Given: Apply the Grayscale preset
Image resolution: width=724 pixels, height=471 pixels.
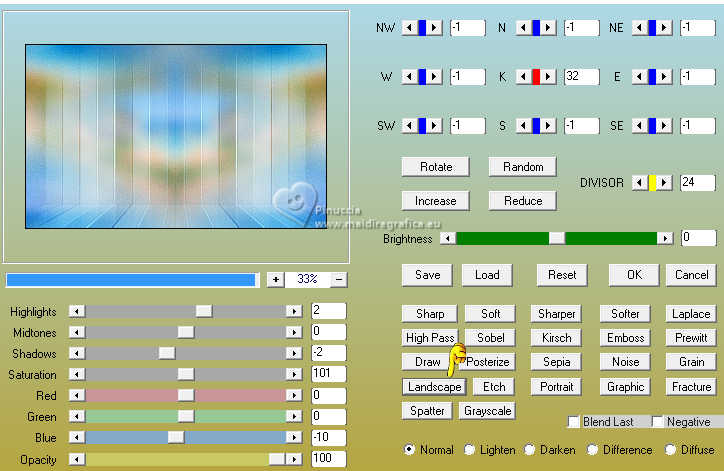Looking at the screenshot, I should (x=487, y=411).
